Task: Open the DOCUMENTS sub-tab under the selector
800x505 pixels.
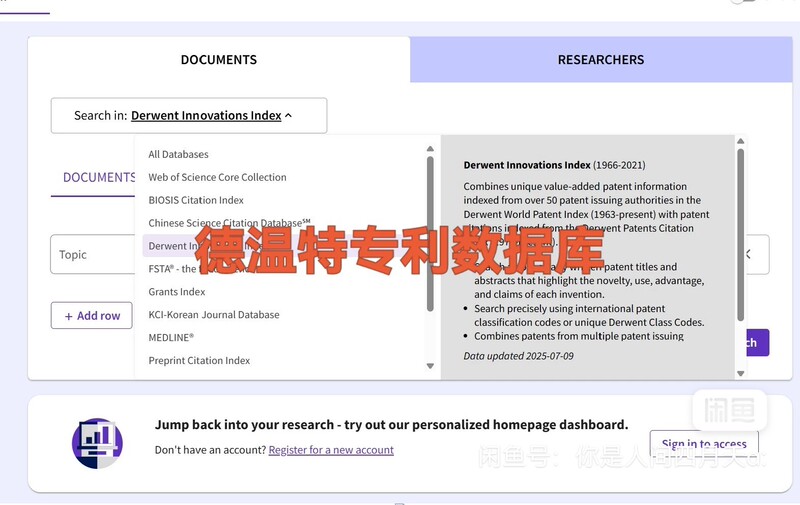Action: tap(99, 178)
